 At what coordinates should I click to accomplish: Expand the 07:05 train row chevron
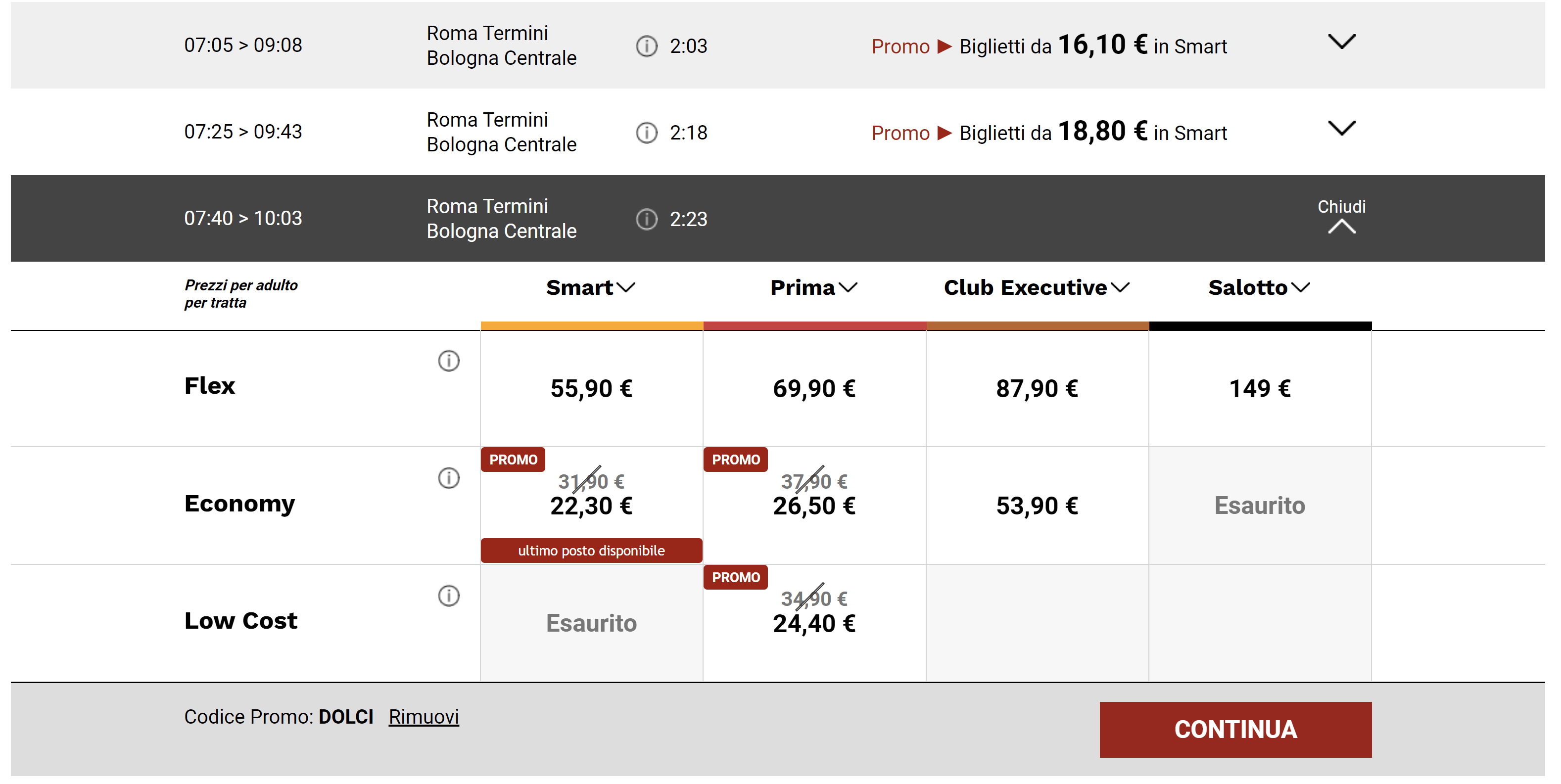click(x=1341, y=42)
